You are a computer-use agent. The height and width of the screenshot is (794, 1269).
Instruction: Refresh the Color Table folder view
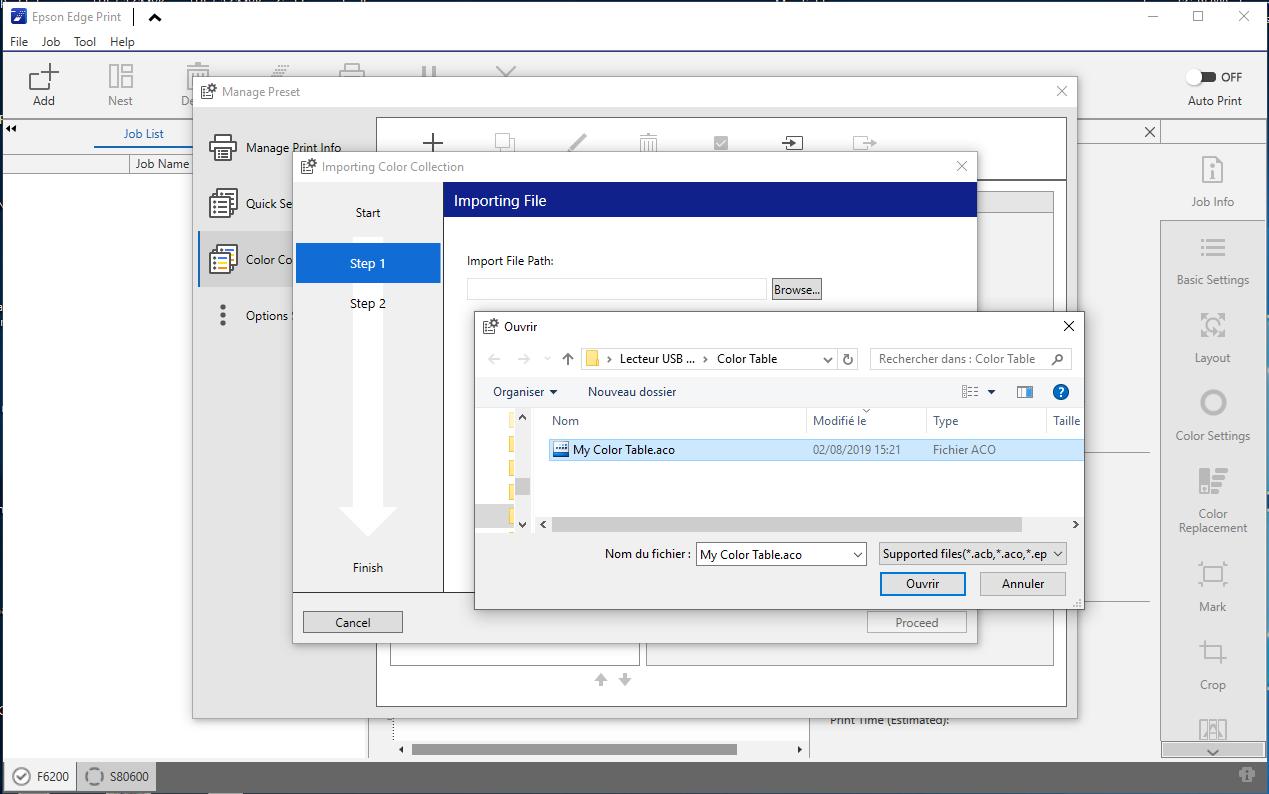[x=849, y=359]
